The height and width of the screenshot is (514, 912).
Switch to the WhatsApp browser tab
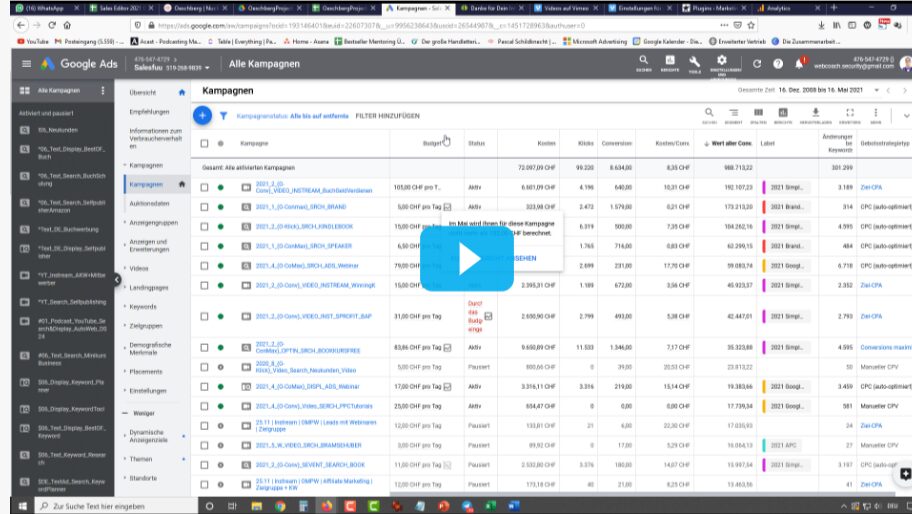tap(48, 8)
